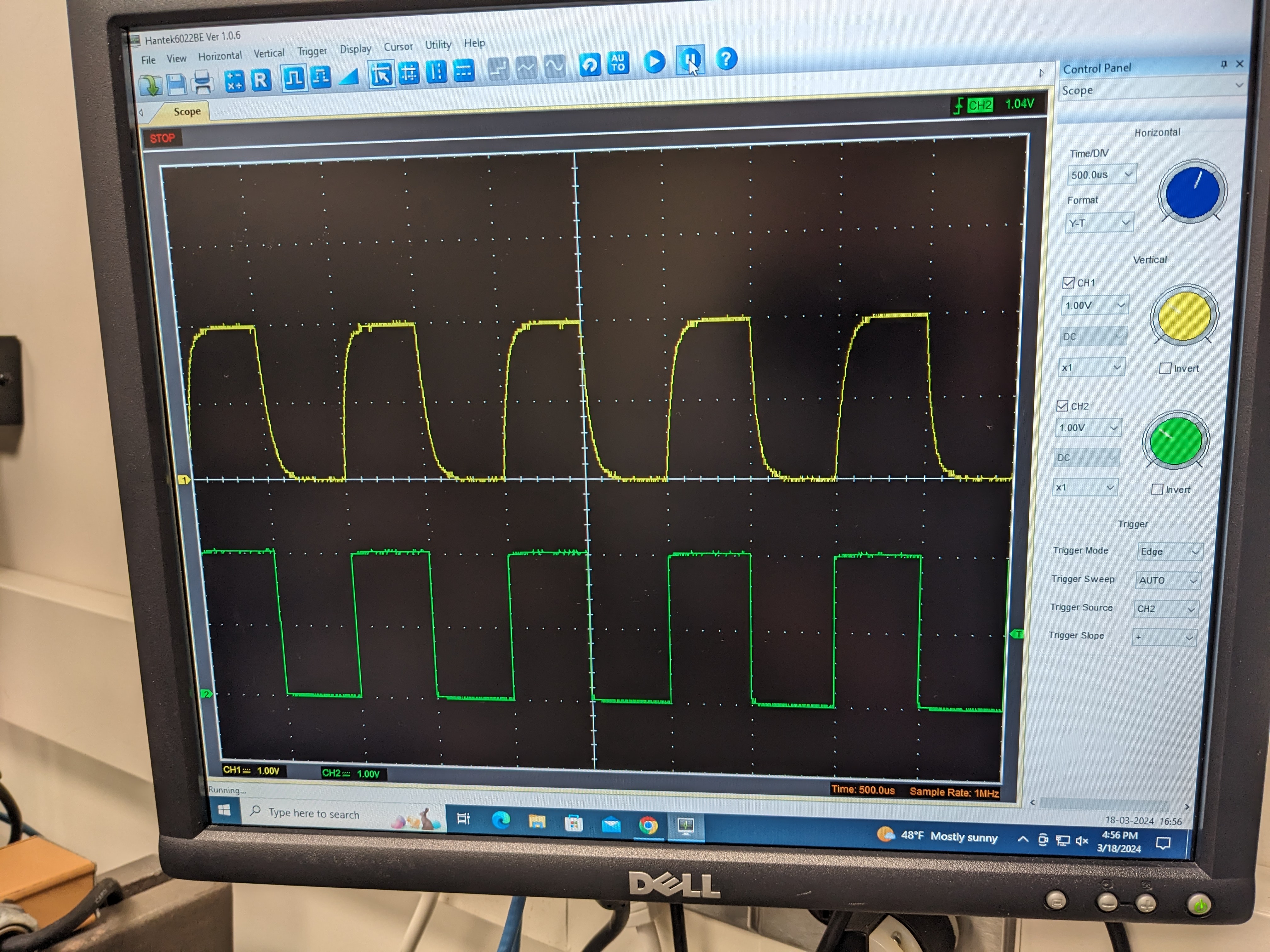Click the AUTO set toolbar icon

coord(618,63)
